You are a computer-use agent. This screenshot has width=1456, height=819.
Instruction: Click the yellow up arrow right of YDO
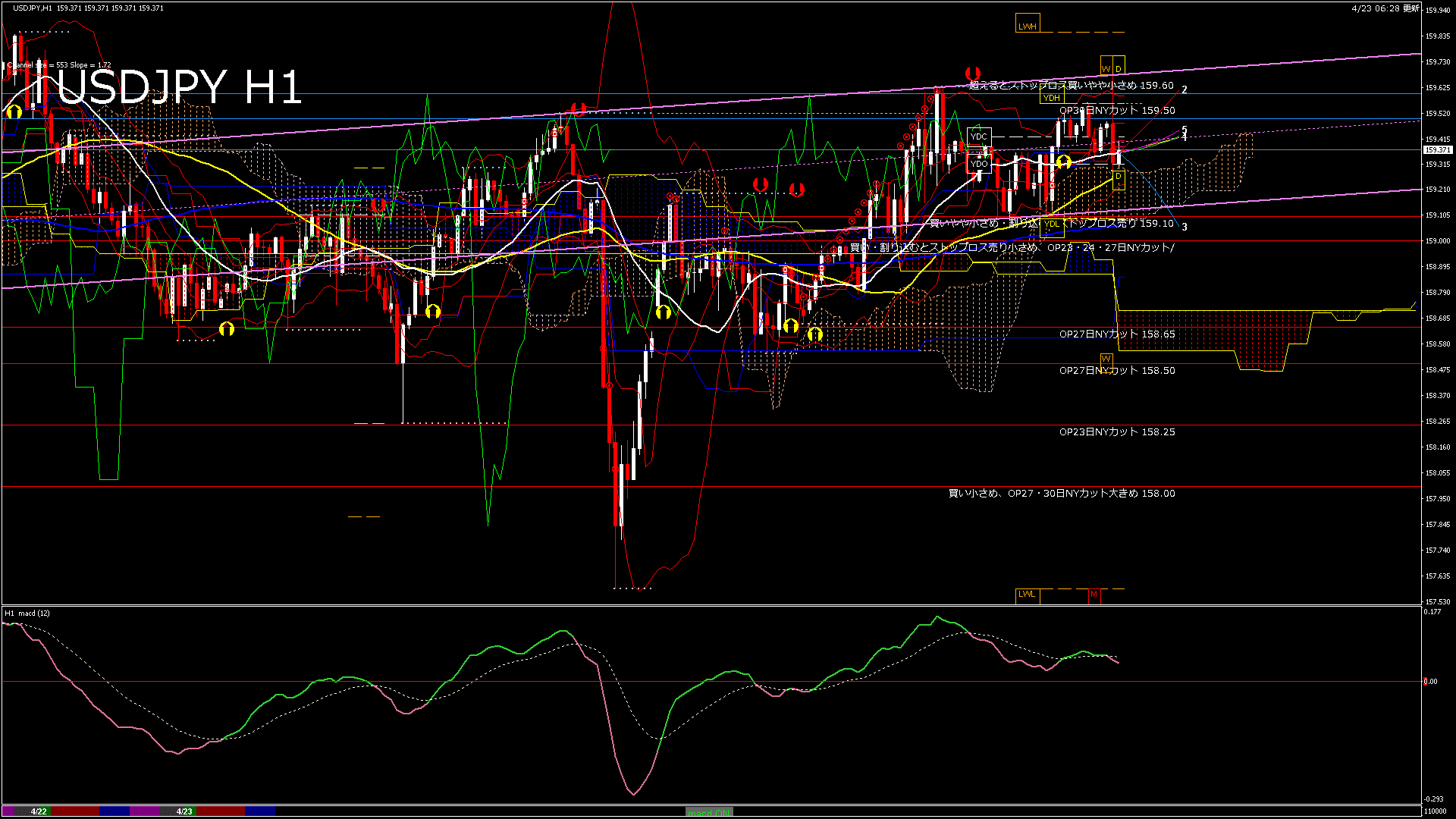click(1064, 162)
